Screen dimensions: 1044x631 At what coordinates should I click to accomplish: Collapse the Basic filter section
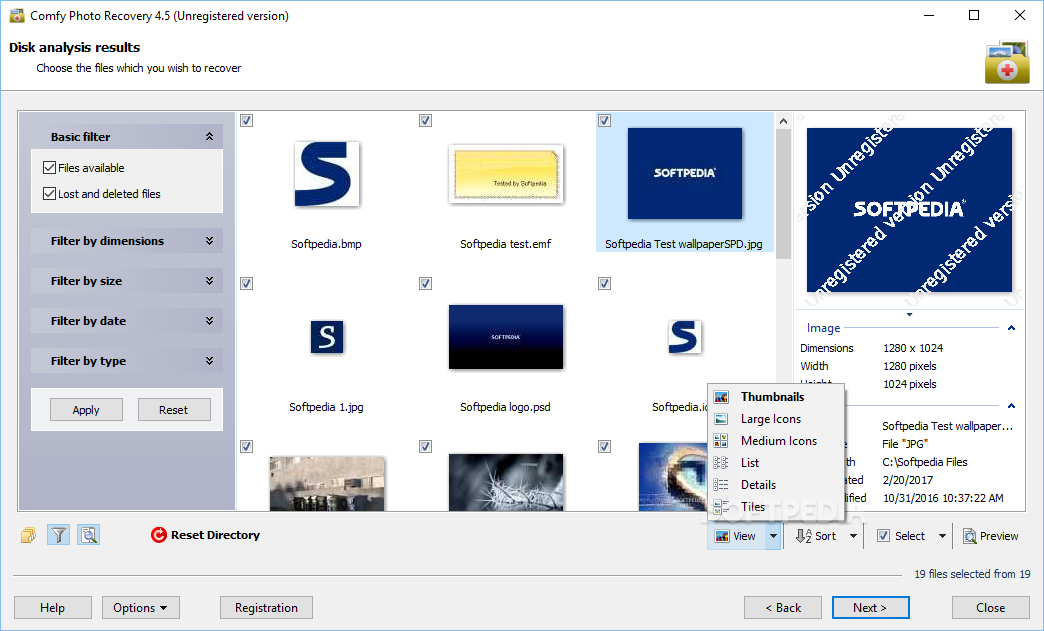[x=209, y=136]
